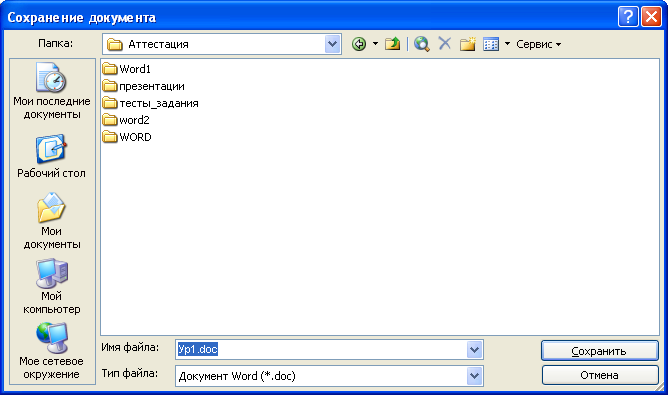This screenshot has height=395, width=668.
Task: Click the Views icon
Action: pos(491,44)
